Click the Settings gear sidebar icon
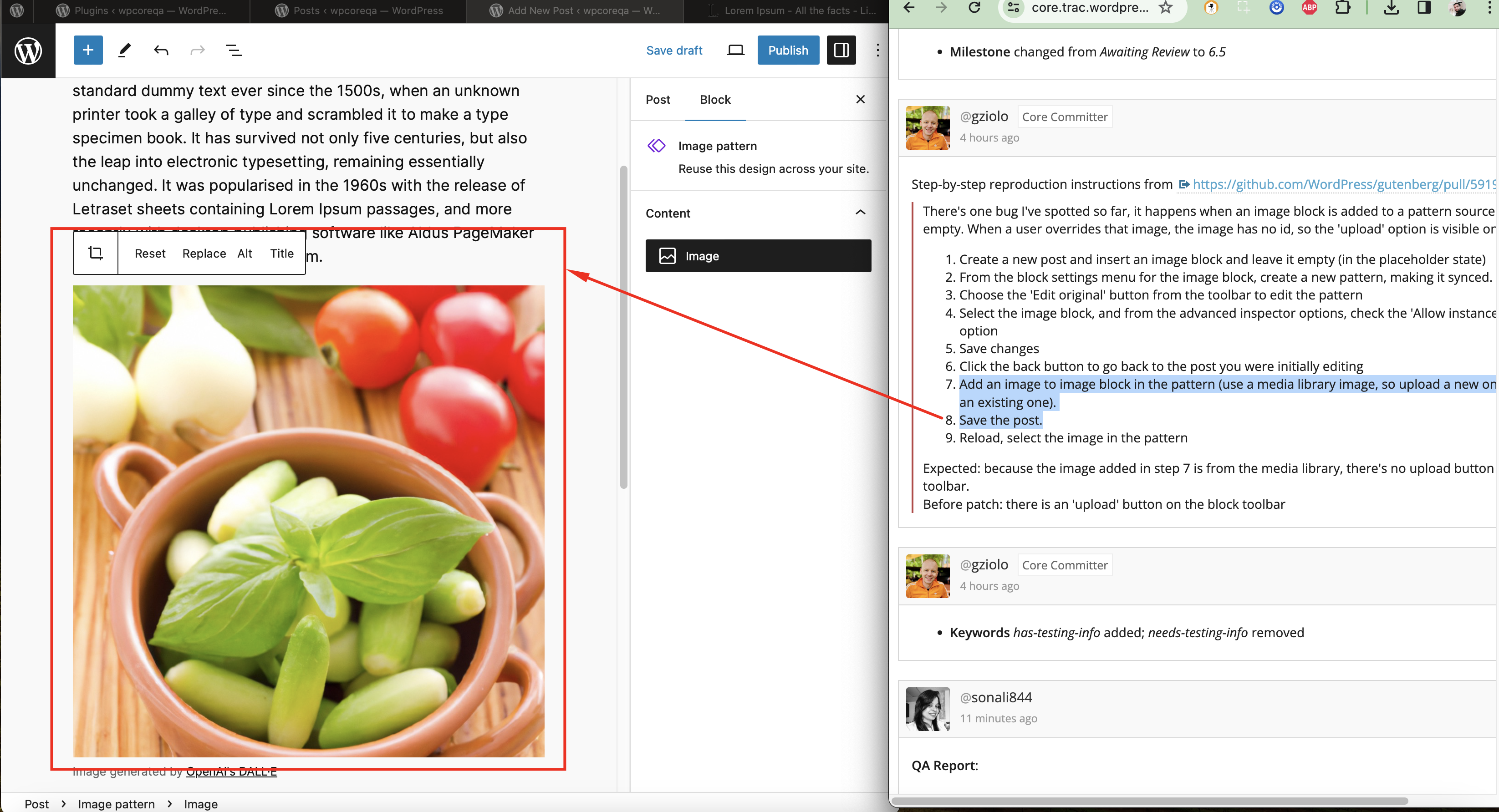The height and width of the screenshot is (812, 1499). point(841,49)
